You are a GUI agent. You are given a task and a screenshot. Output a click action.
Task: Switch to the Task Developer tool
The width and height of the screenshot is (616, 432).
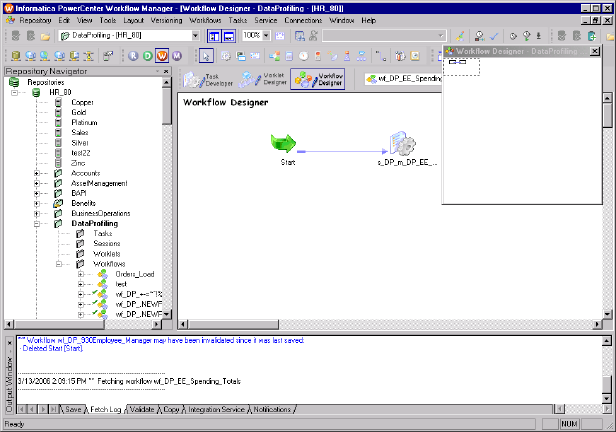(208, 79)
